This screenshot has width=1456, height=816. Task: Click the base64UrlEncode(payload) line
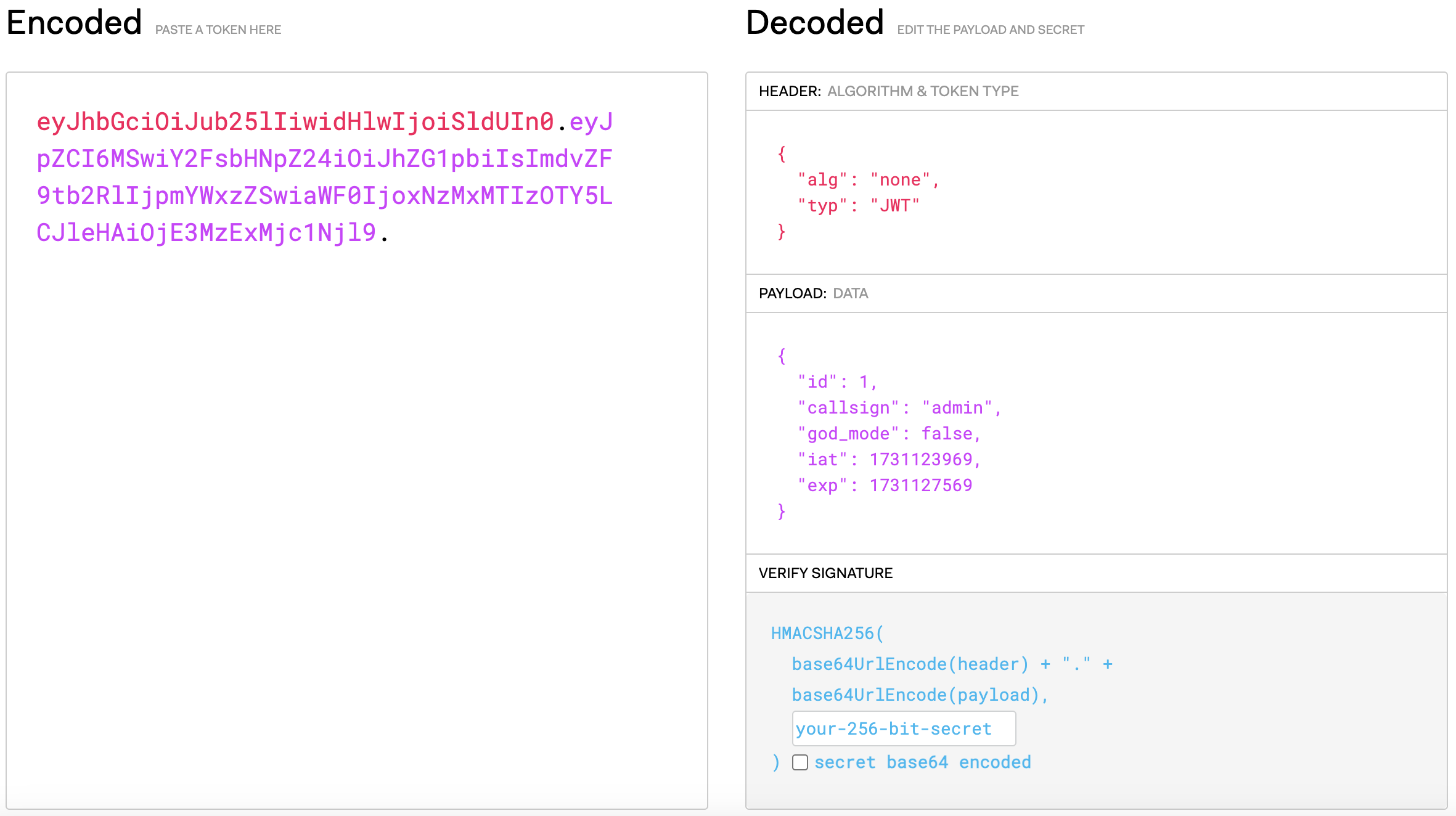click(920, 695)
